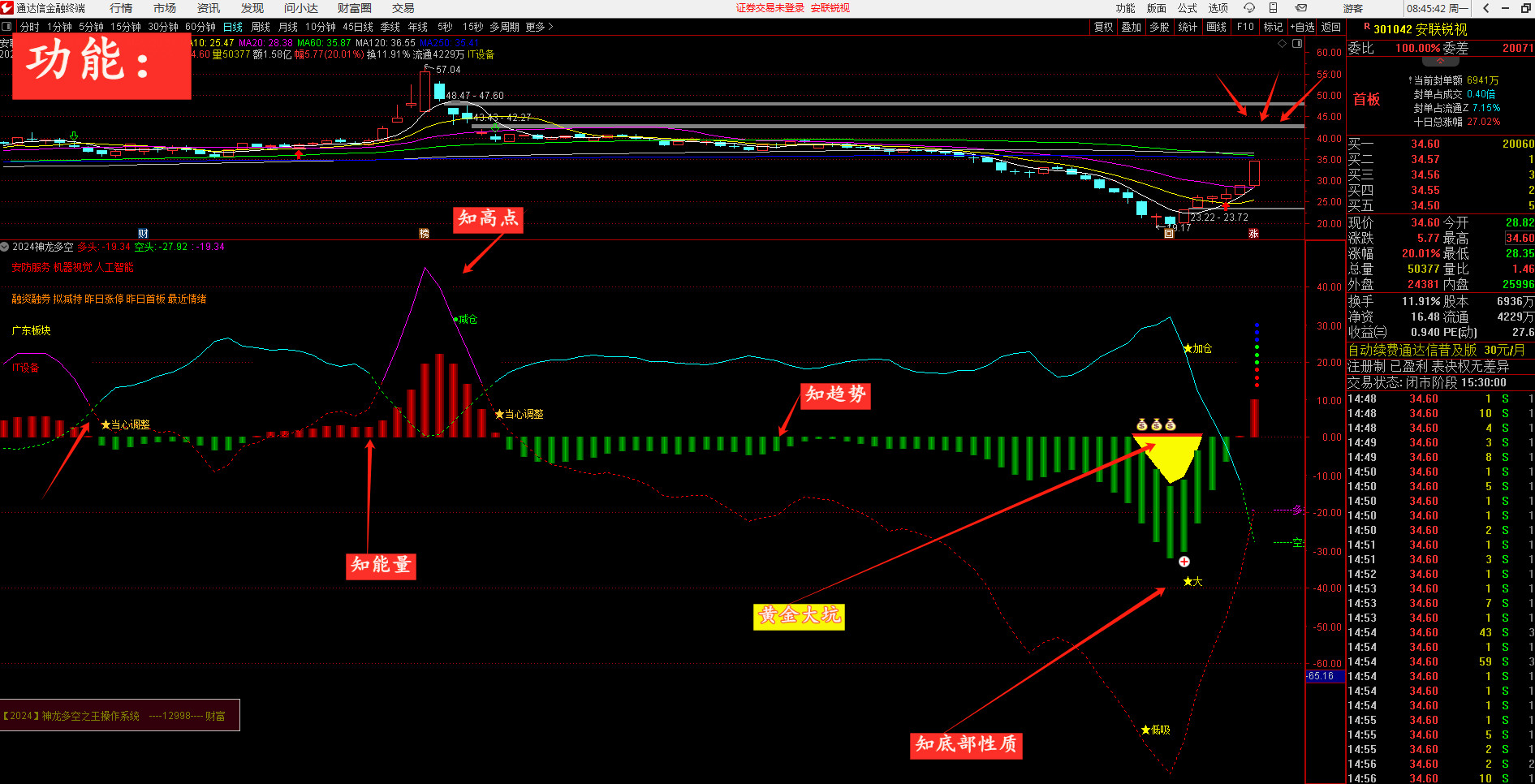Open F10 company info
The width and height of the screenshot is (1535, 784).
1246,27
